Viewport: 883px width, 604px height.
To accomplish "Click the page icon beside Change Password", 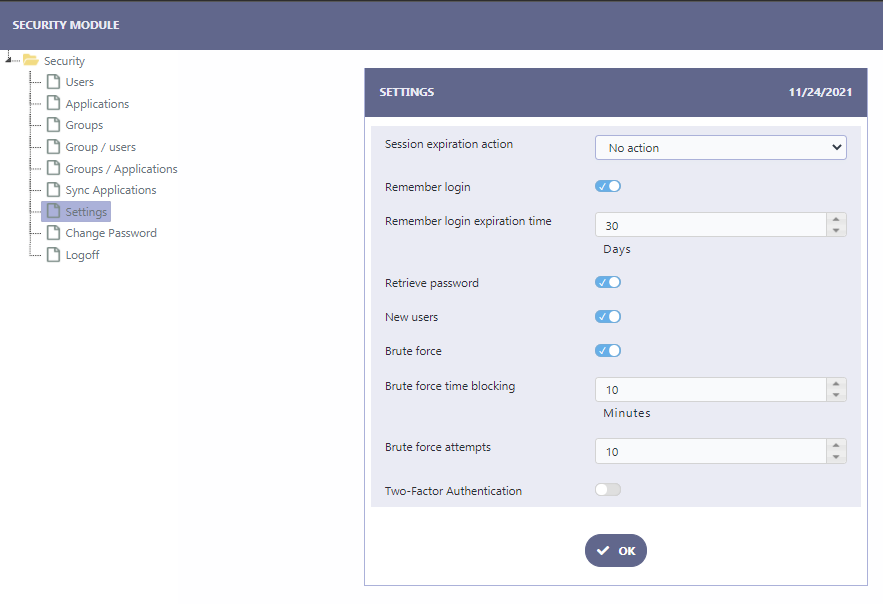I will click(x=53, y=232).
